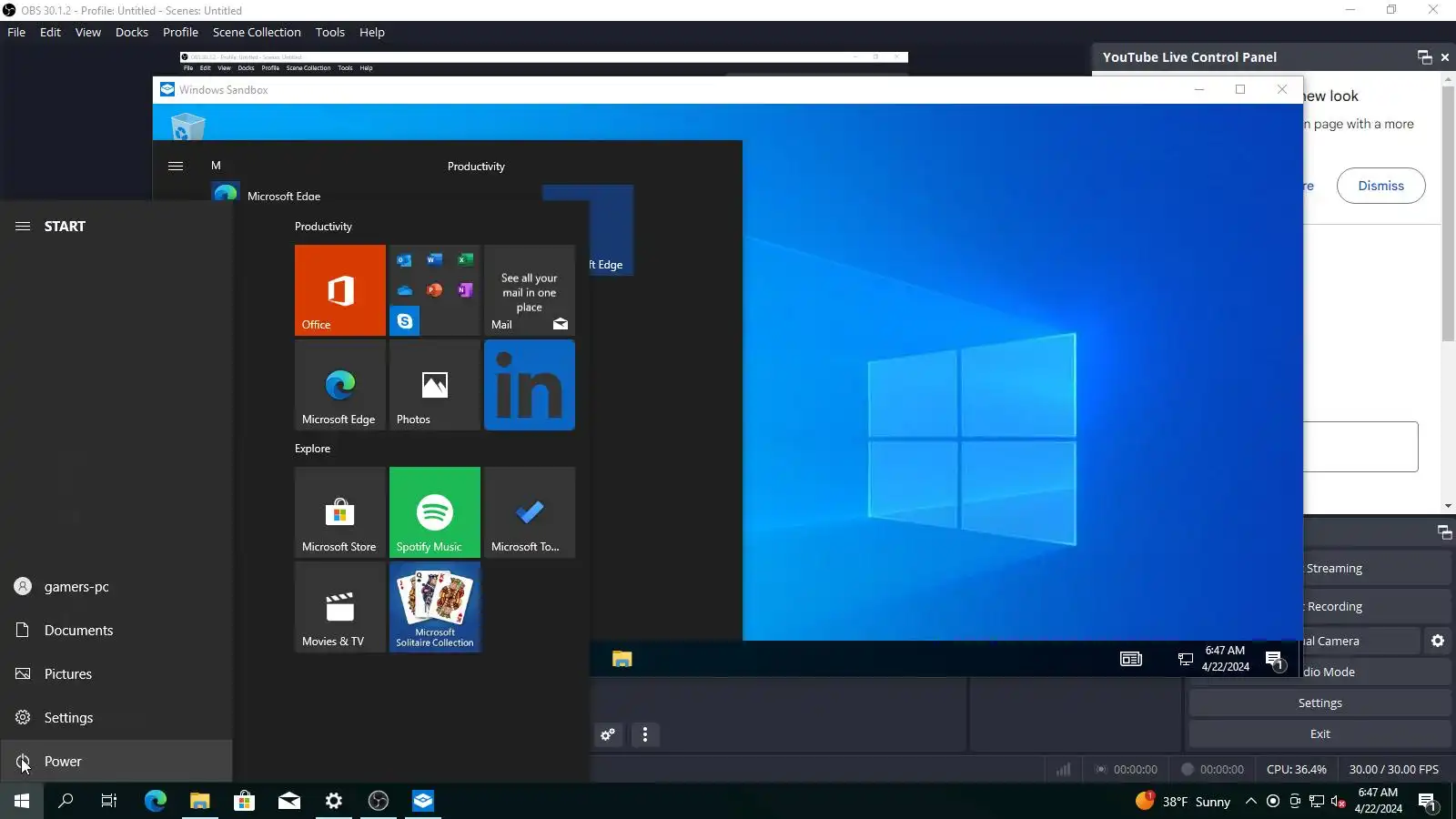The width and height of the screenshot is (1456, 819).
Task: Open the Profile menu
Action: [x=180, y=32]
